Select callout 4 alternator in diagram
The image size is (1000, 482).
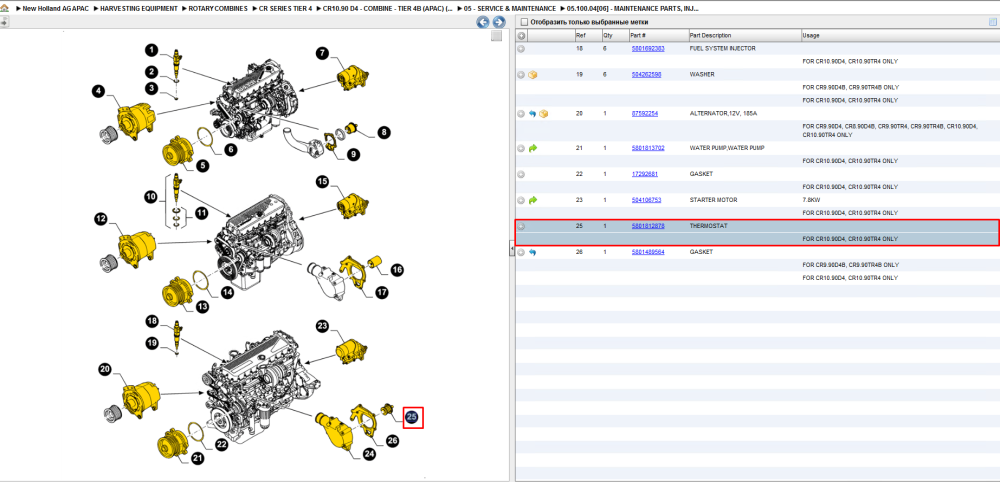[98, 91]
